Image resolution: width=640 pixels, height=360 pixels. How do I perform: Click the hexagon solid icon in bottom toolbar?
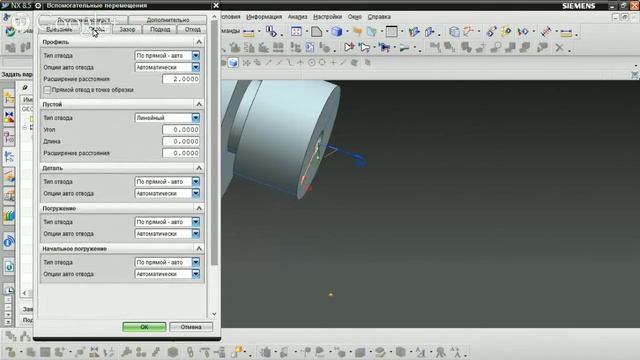tap(173, 351)
